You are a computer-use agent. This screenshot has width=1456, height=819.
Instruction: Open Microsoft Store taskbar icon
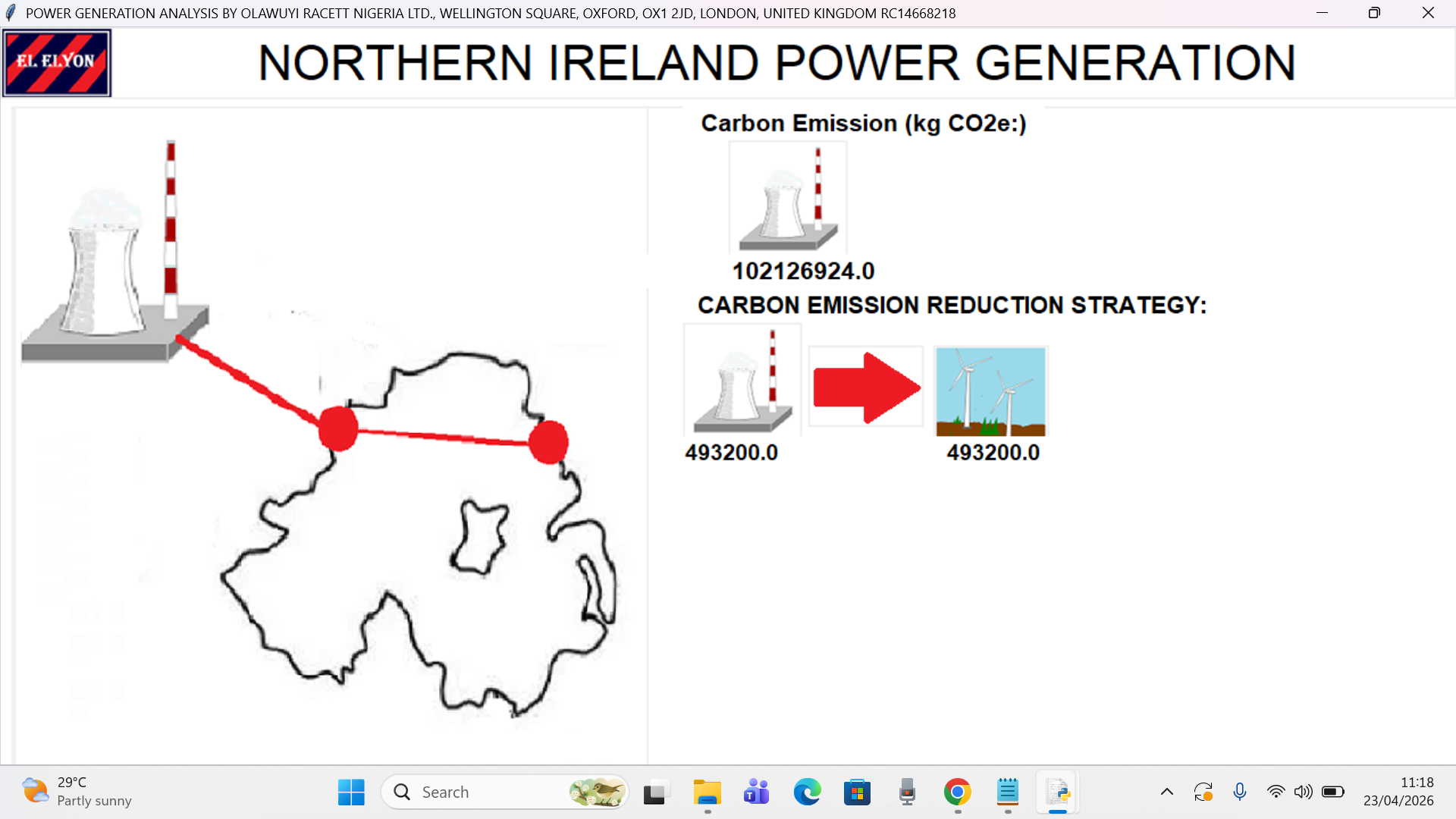pos(857,792)
